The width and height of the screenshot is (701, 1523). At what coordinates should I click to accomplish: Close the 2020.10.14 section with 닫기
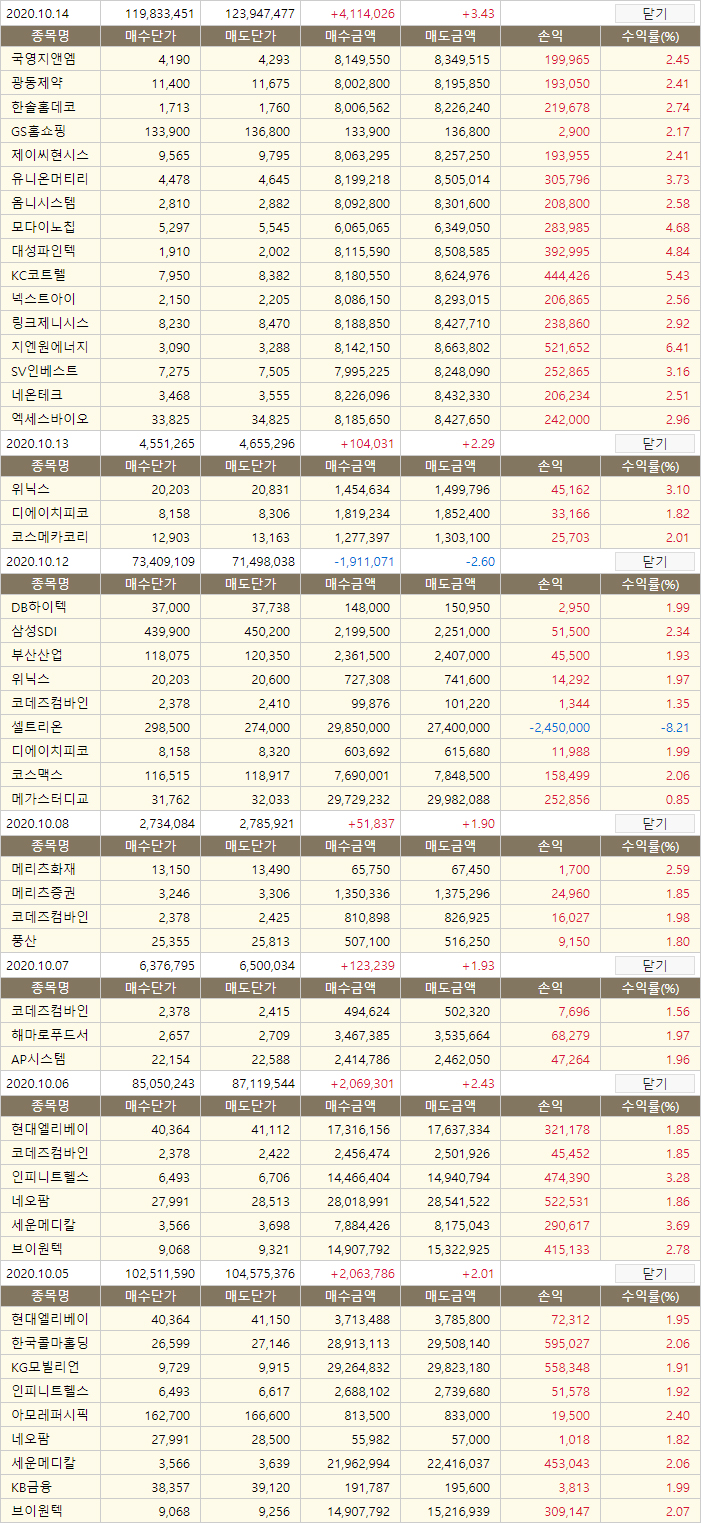(654, 13)
